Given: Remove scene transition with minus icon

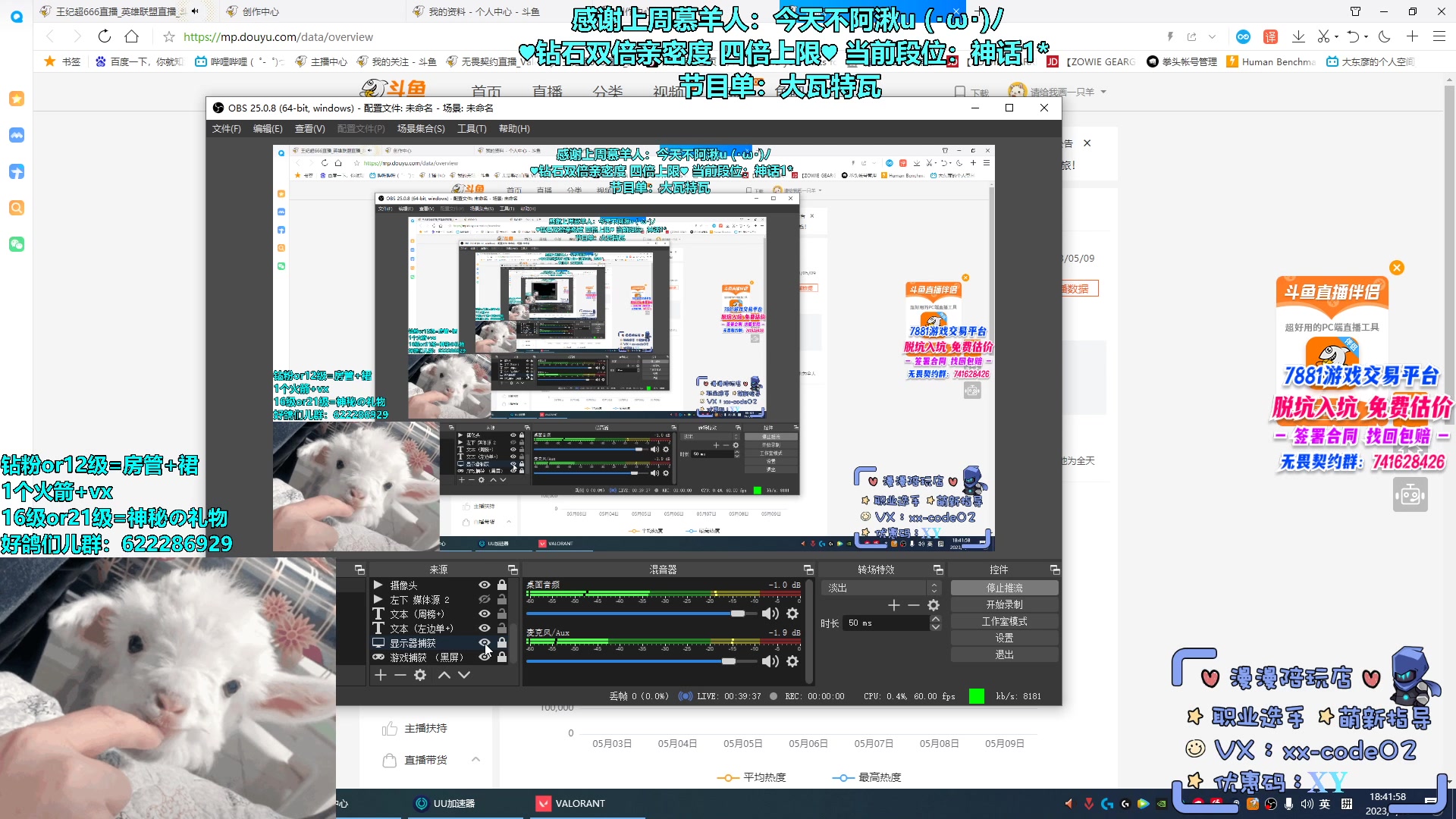Looking at the screenshot, I should 914,605.
